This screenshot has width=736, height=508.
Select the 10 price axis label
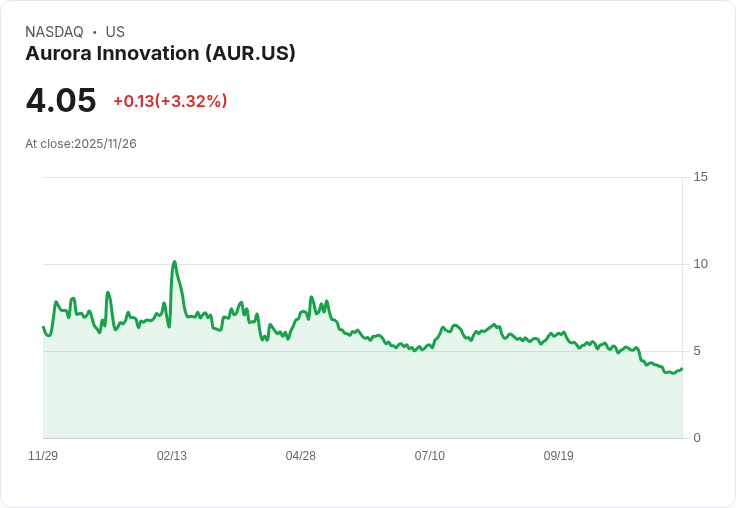[x=700, y=264]
